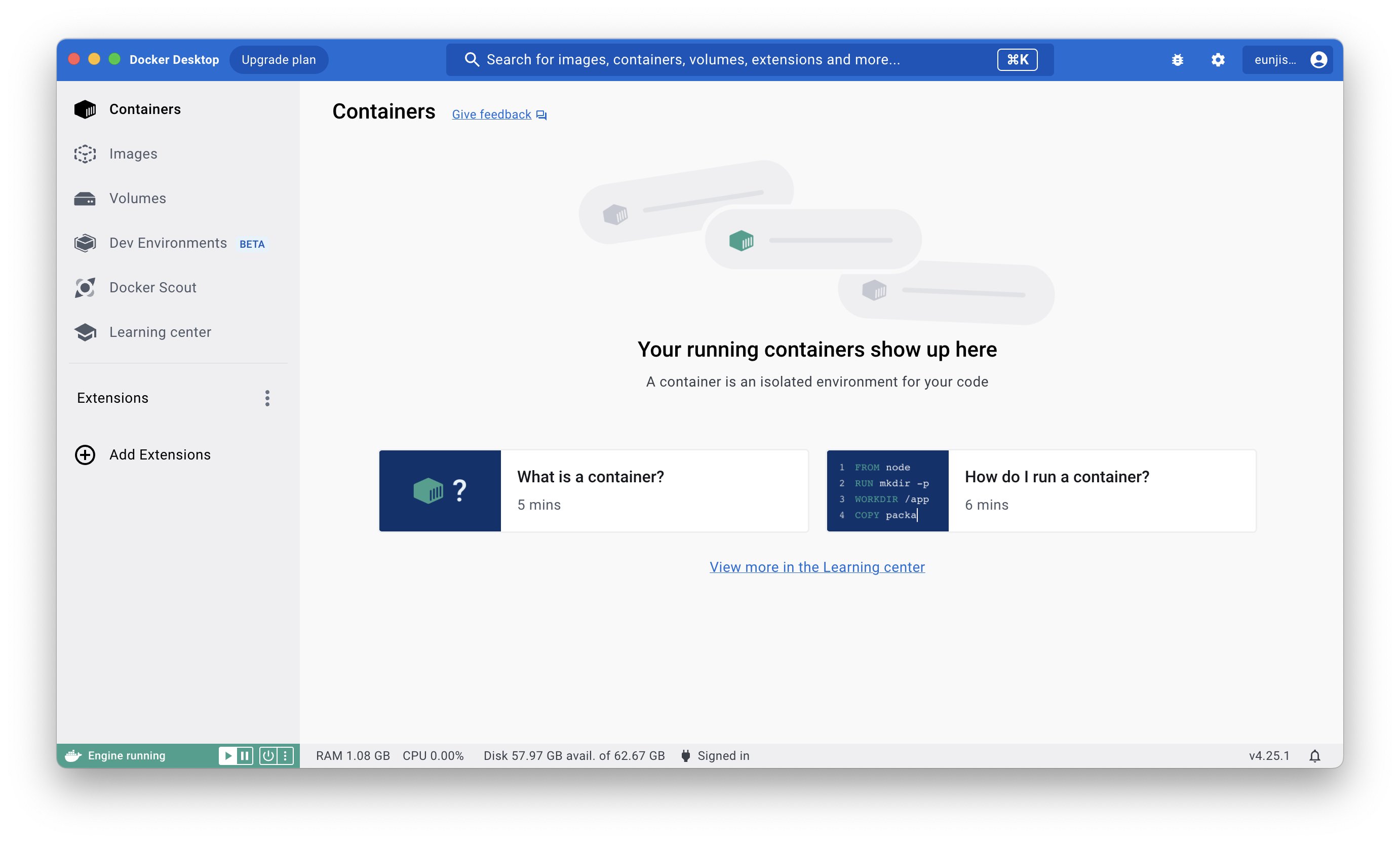The height and width of the screenshot is (843, 1400).
Task: Open the 'What is a container?' card
Action: pyautogui.click(x=594, y=491)
